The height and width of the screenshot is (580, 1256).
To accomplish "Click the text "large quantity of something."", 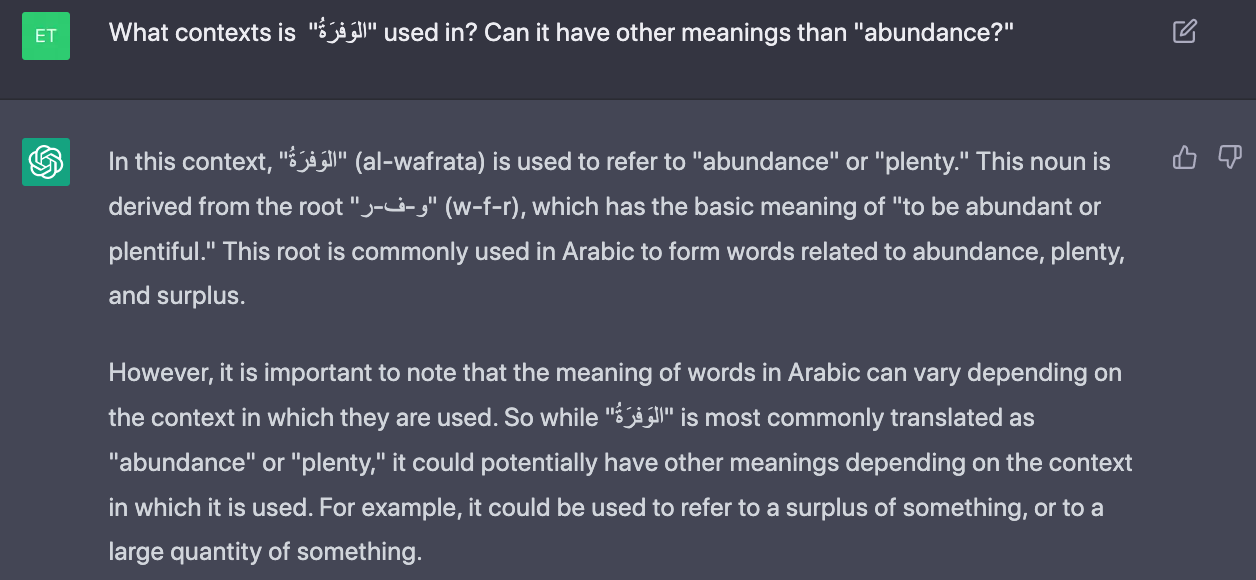I will (x=265, y=551).
